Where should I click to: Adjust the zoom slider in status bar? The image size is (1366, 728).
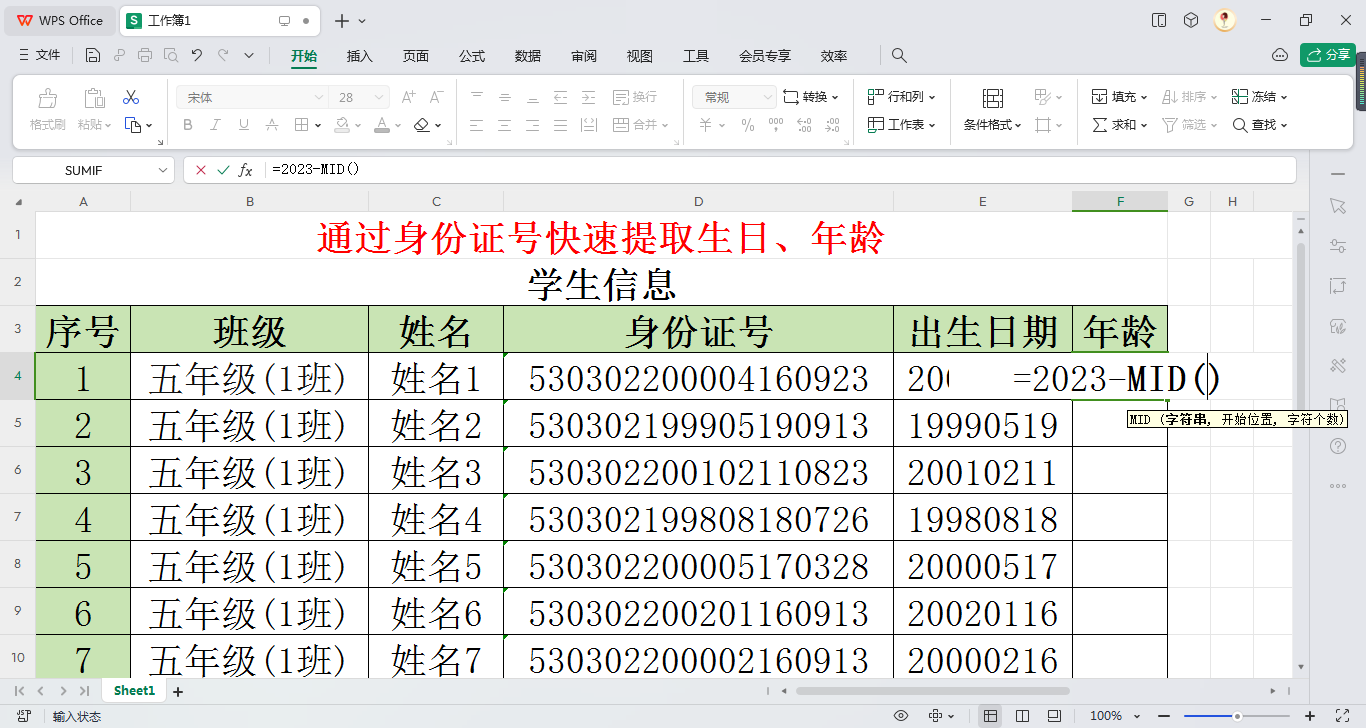[x=1237, y=716]
